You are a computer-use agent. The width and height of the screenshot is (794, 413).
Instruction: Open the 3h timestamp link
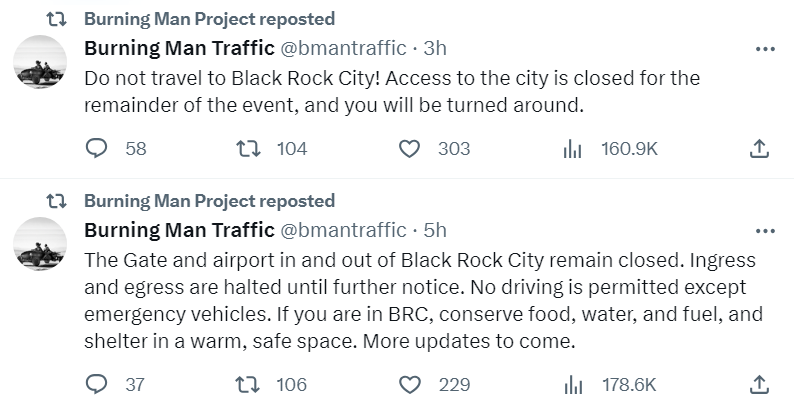(435, 48)
